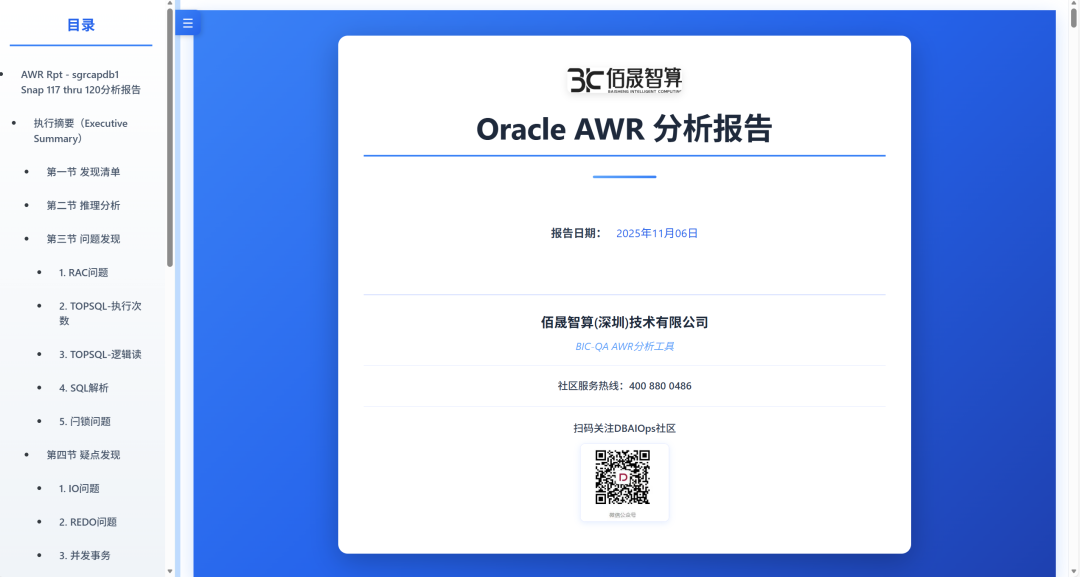1080x577 pixels.
Task: Click the BIC-QA AWR分析工具 text
Action: click(x=624, y=346)
